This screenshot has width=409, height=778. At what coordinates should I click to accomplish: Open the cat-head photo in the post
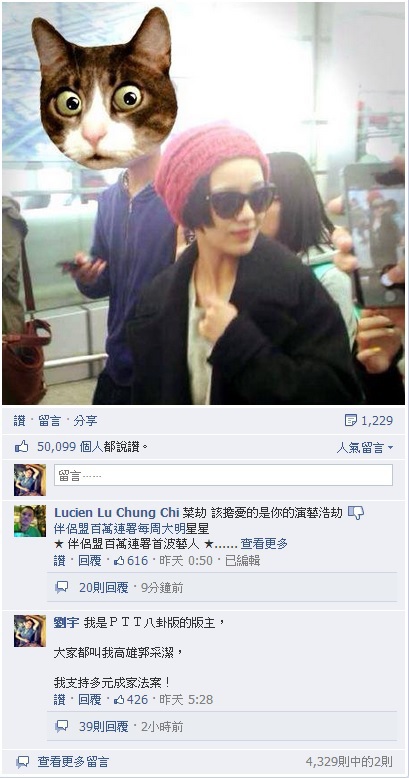[204, 203]
